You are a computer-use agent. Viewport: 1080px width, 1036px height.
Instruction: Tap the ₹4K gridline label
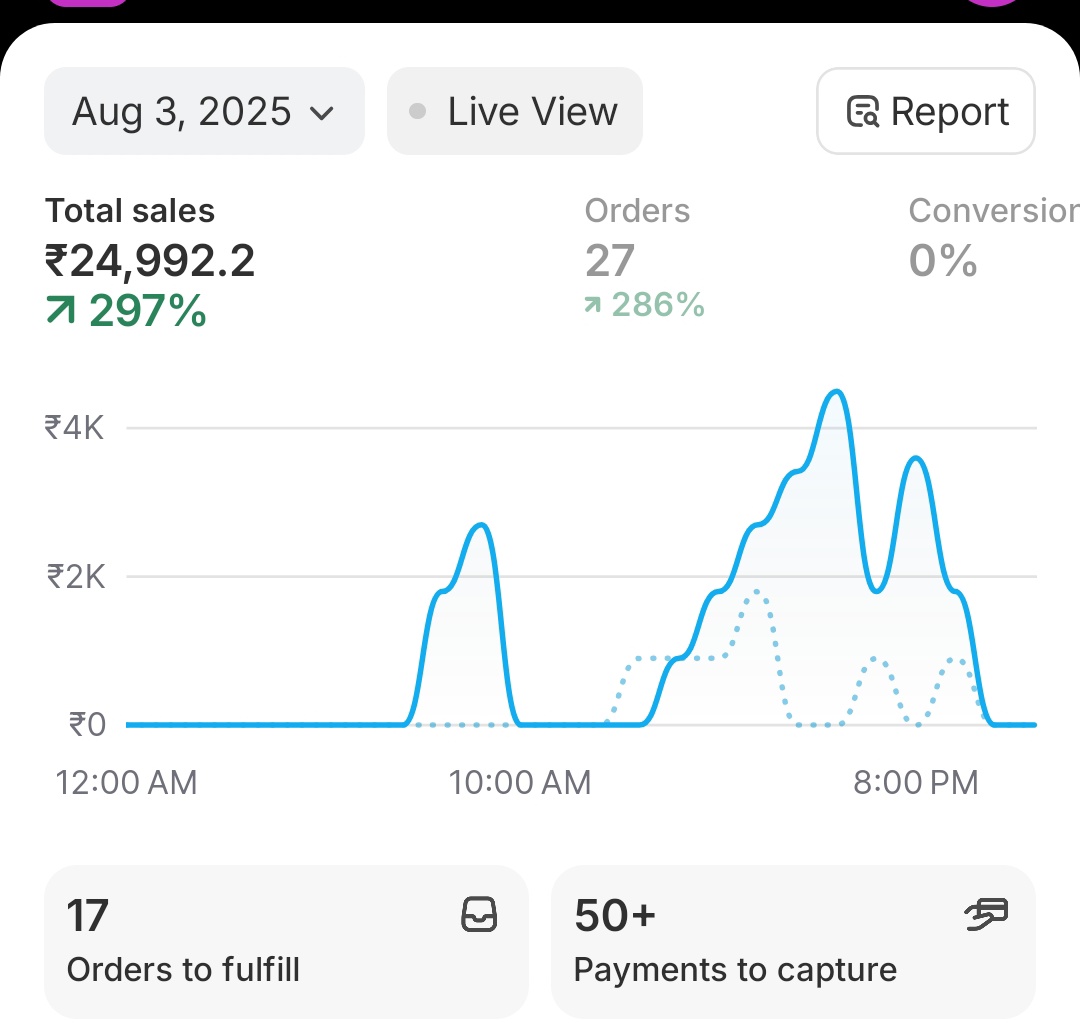74,428
